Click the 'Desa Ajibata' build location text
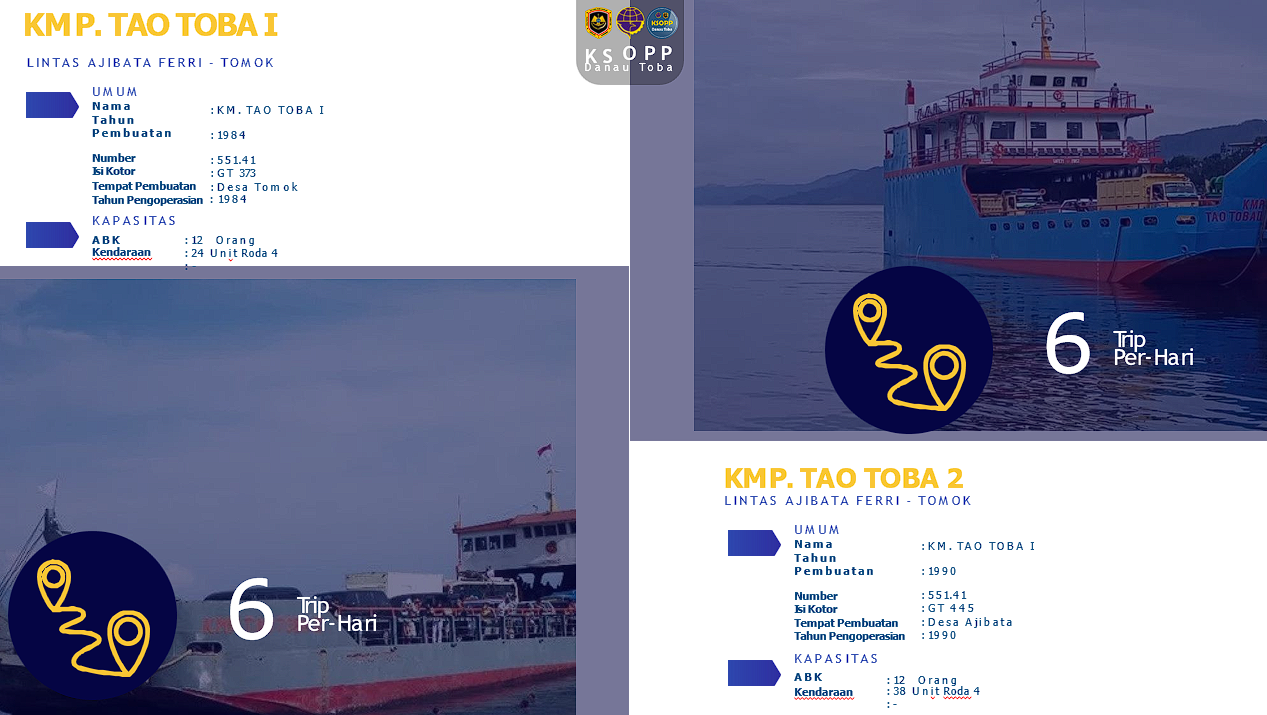Viewport: 1267px width, 715px height. pyautogui.click(x=970, y=622)
